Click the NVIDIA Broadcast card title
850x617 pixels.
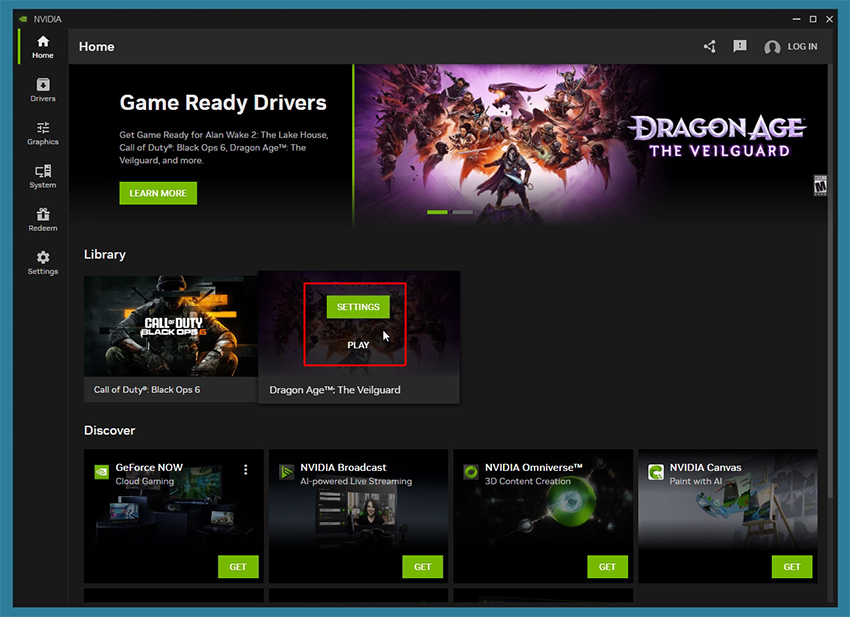tap(343, 467)
